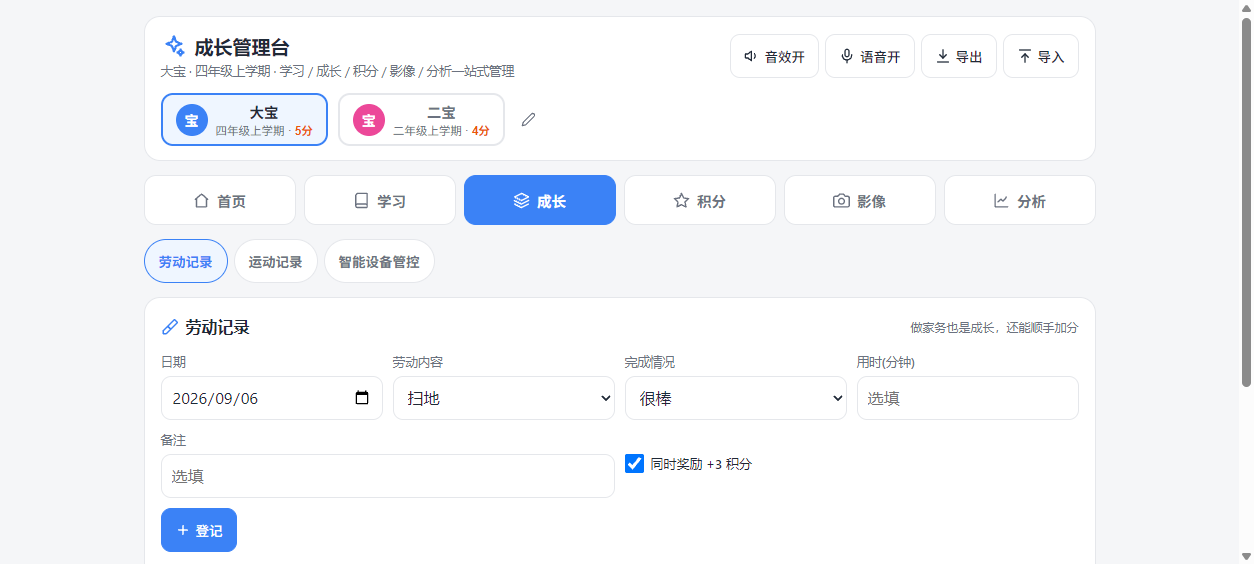Toggle voice with 语音开 button
This screenshot has width=1254, height=564.
[870, 56]
